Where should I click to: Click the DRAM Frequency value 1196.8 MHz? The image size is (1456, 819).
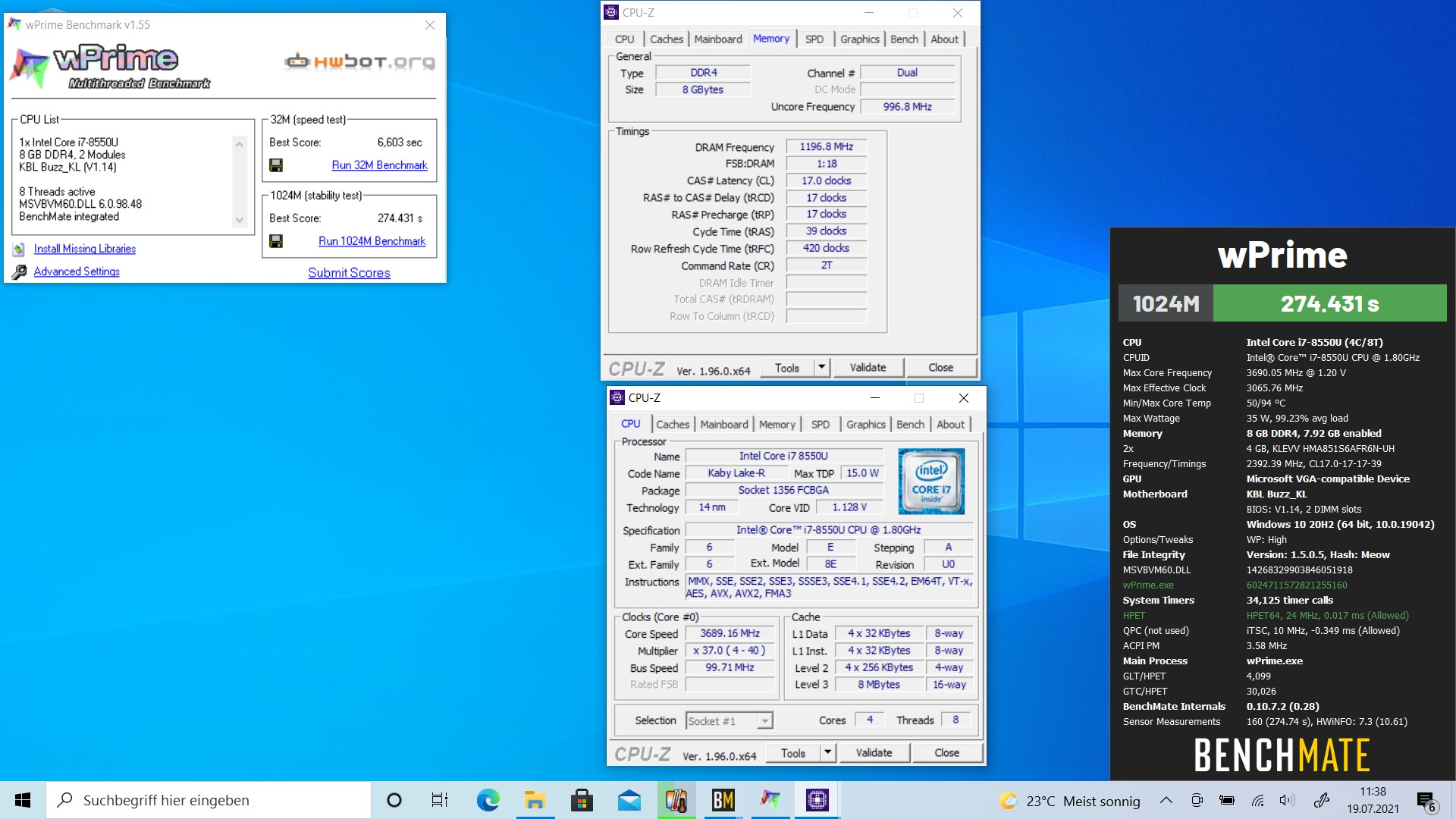826,147
